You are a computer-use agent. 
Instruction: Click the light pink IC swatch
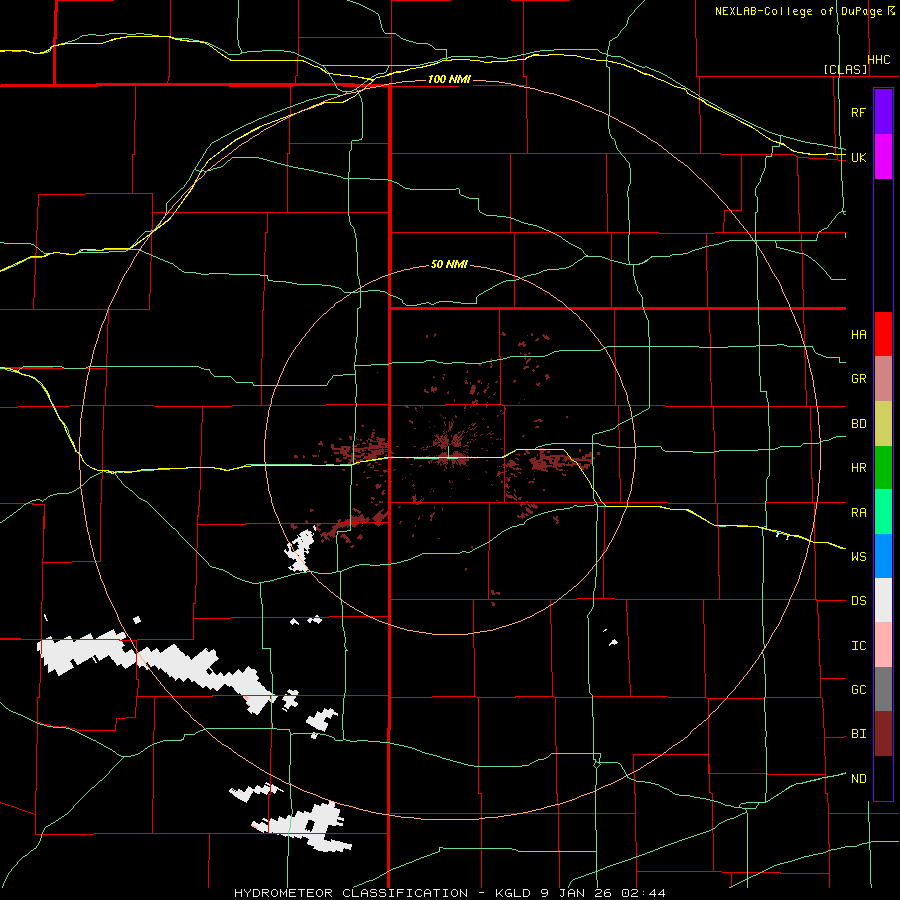[x=883, y=645]
